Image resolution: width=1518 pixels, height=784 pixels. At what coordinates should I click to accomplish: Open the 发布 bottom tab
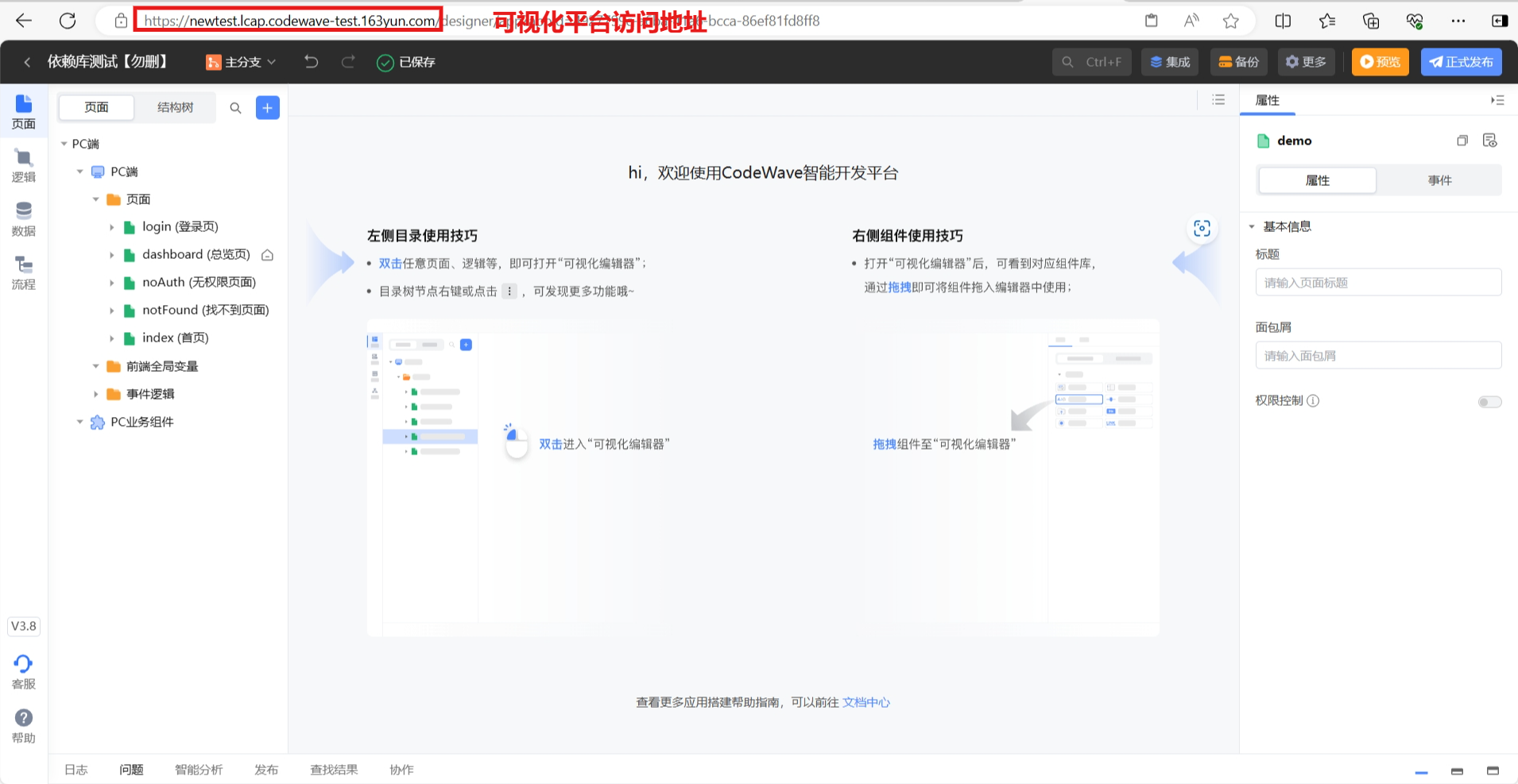266,770
